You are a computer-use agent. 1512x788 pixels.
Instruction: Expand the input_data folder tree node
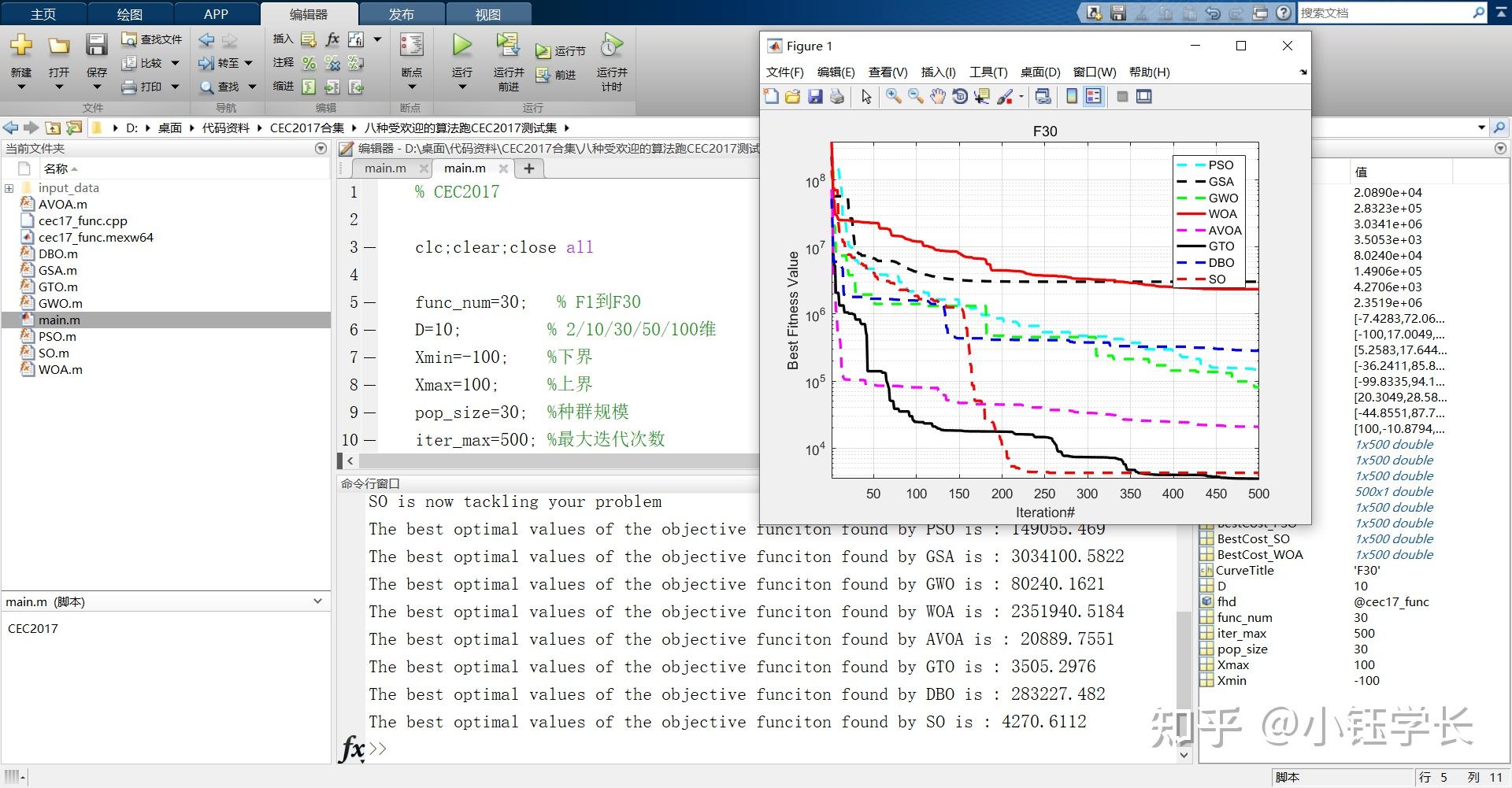[9, 188]
